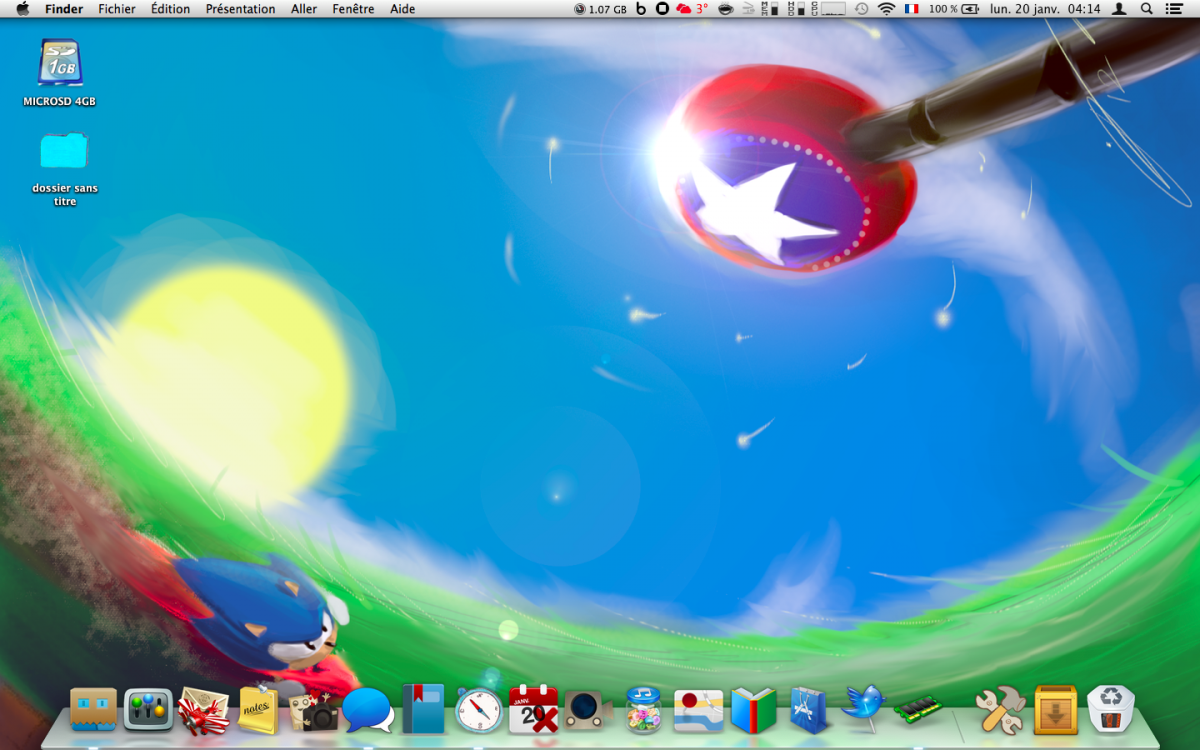Click the round stop-square menu bar icon
This screenshot has width=1200, height=750.
662,9
